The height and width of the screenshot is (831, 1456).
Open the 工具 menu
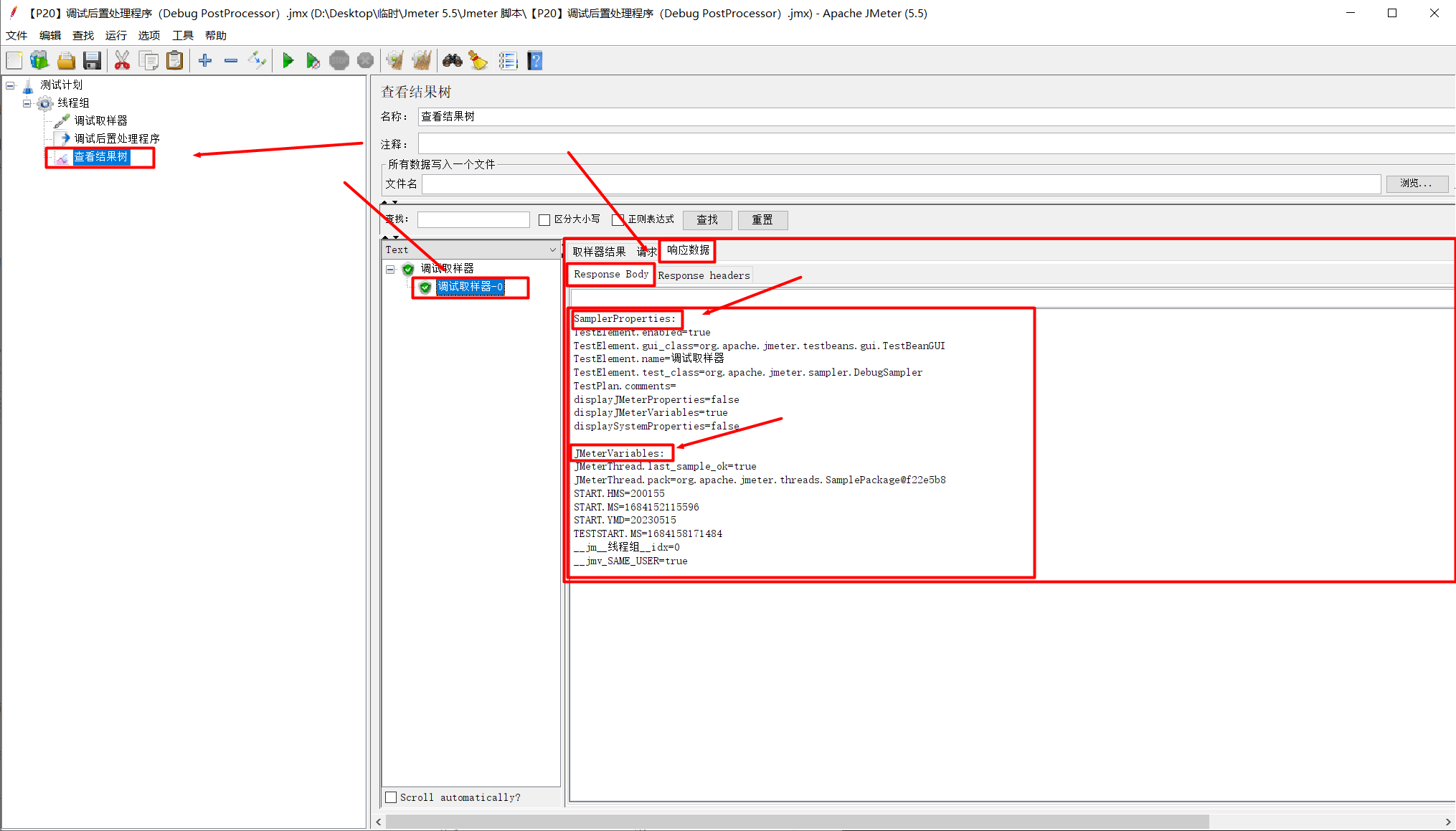(x=183, y=35)
